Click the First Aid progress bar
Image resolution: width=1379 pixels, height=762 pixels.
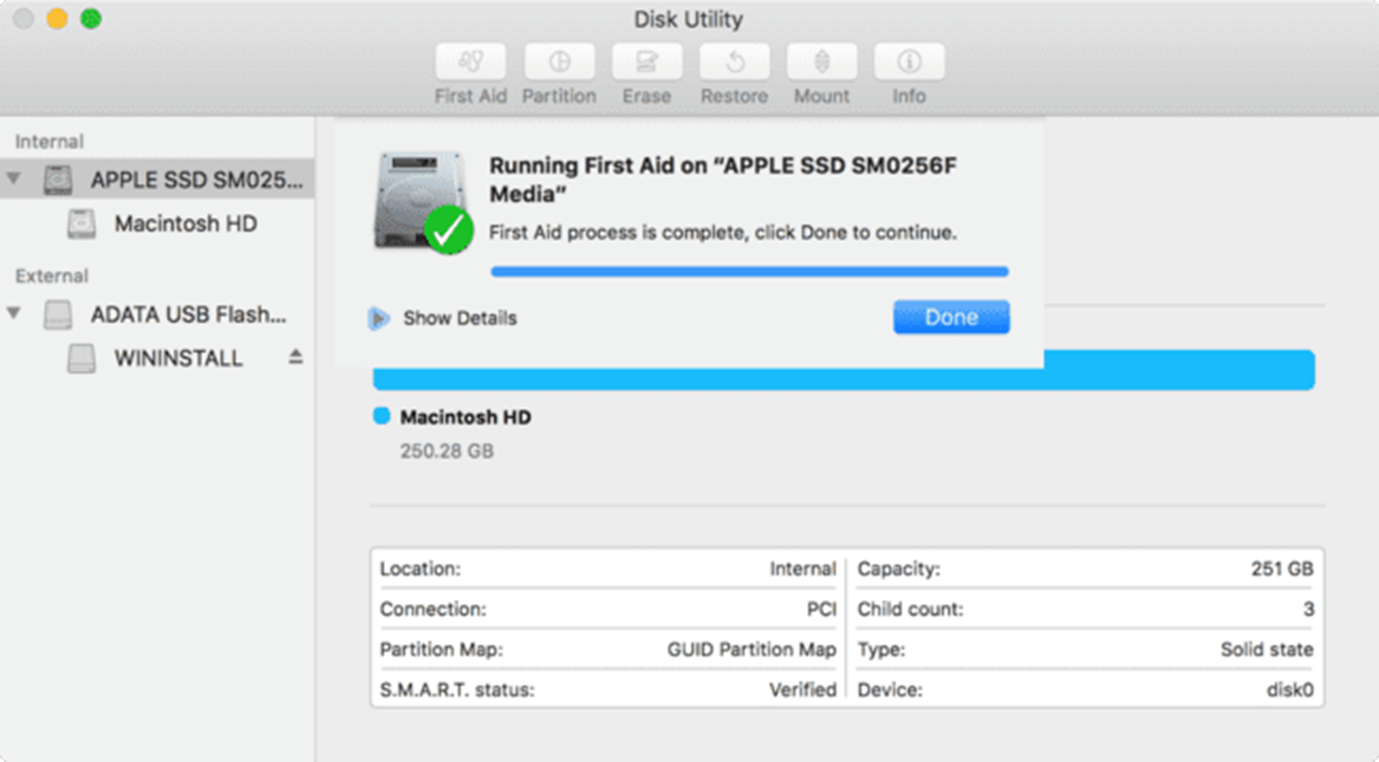[749, 271]
